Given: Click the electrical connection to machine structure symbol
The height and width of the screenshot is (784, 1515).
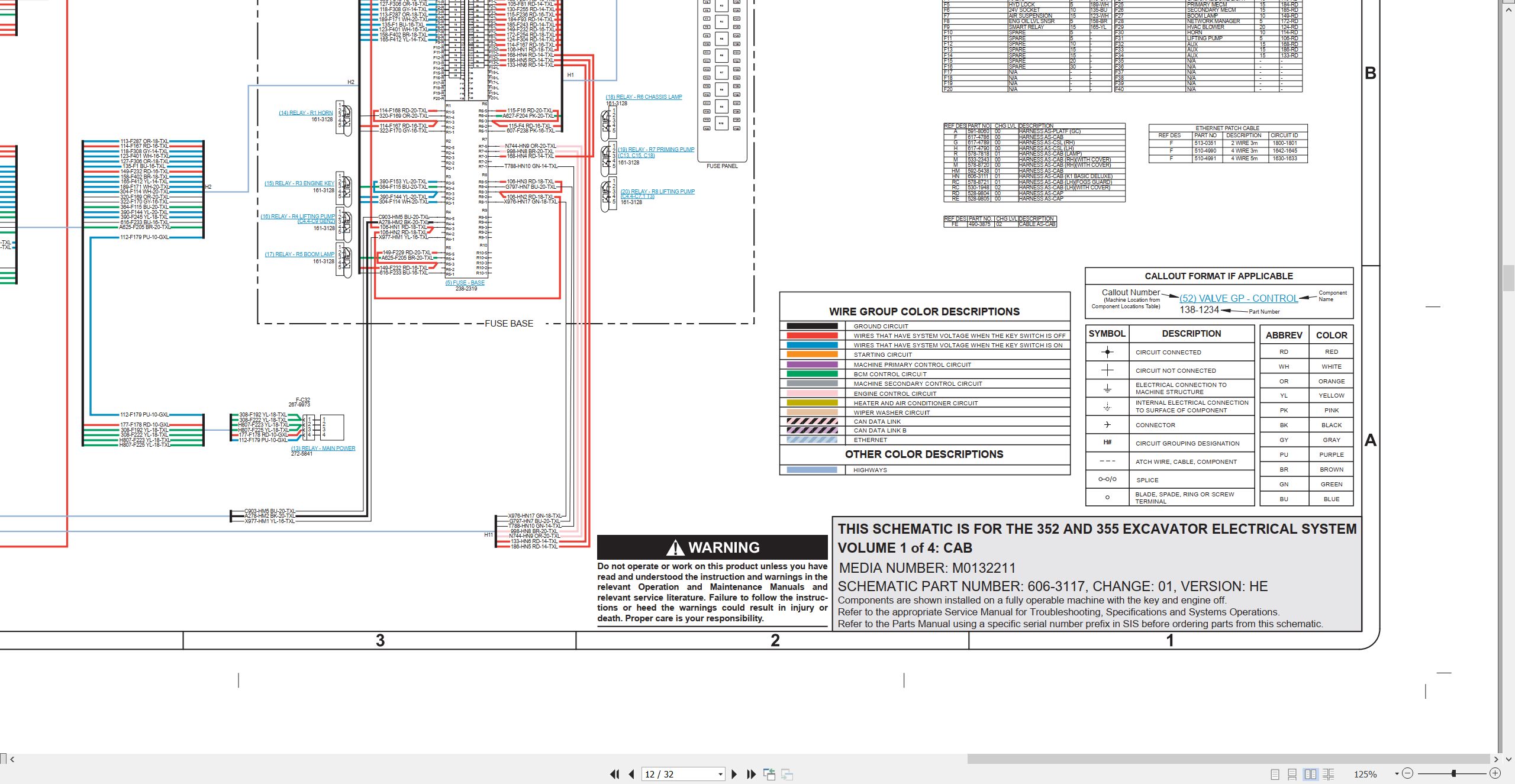Looking at the screenshot, I should click(1107, 389).
